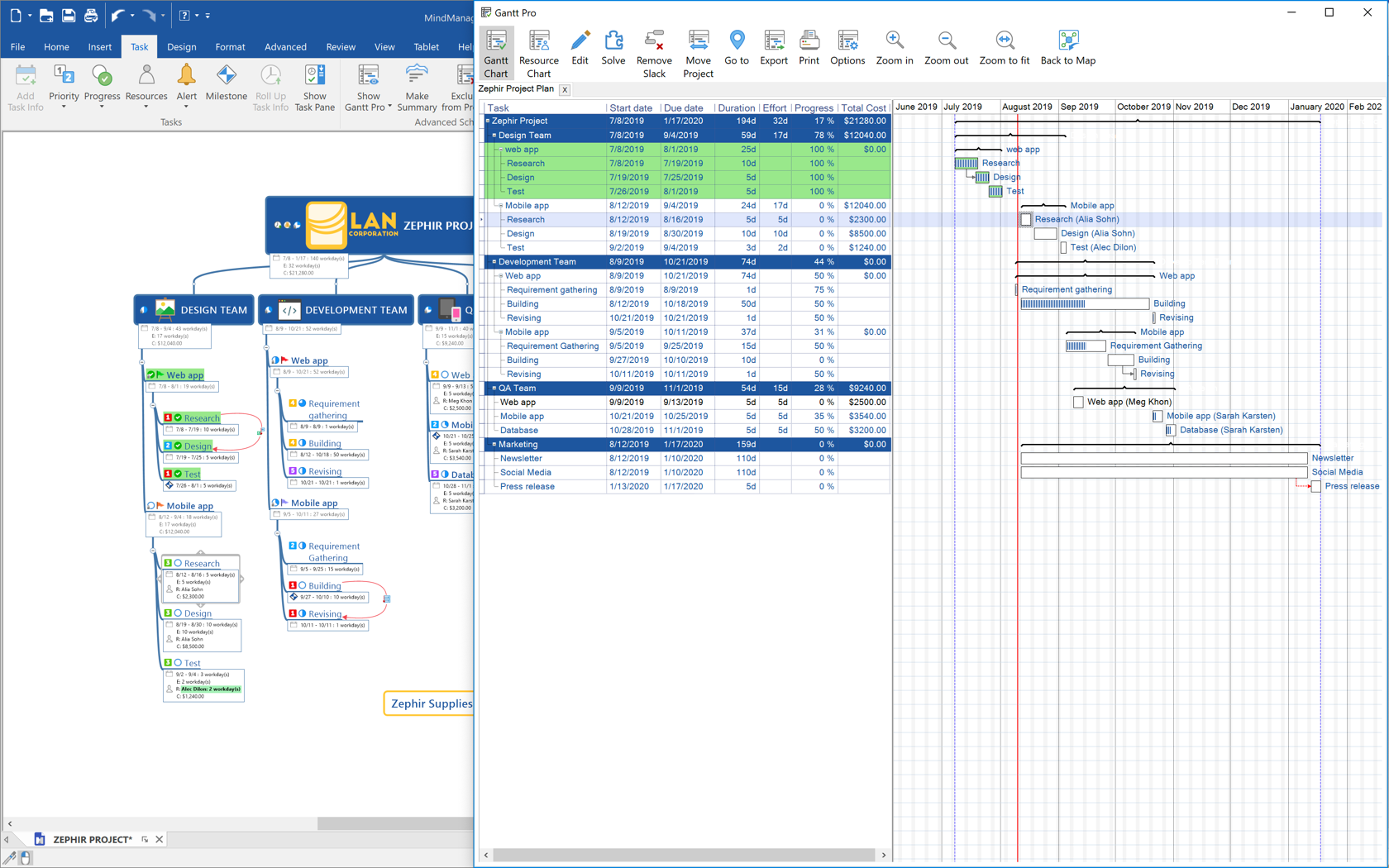Switch to the Design ribbon tab

click(x=181, y=47)
